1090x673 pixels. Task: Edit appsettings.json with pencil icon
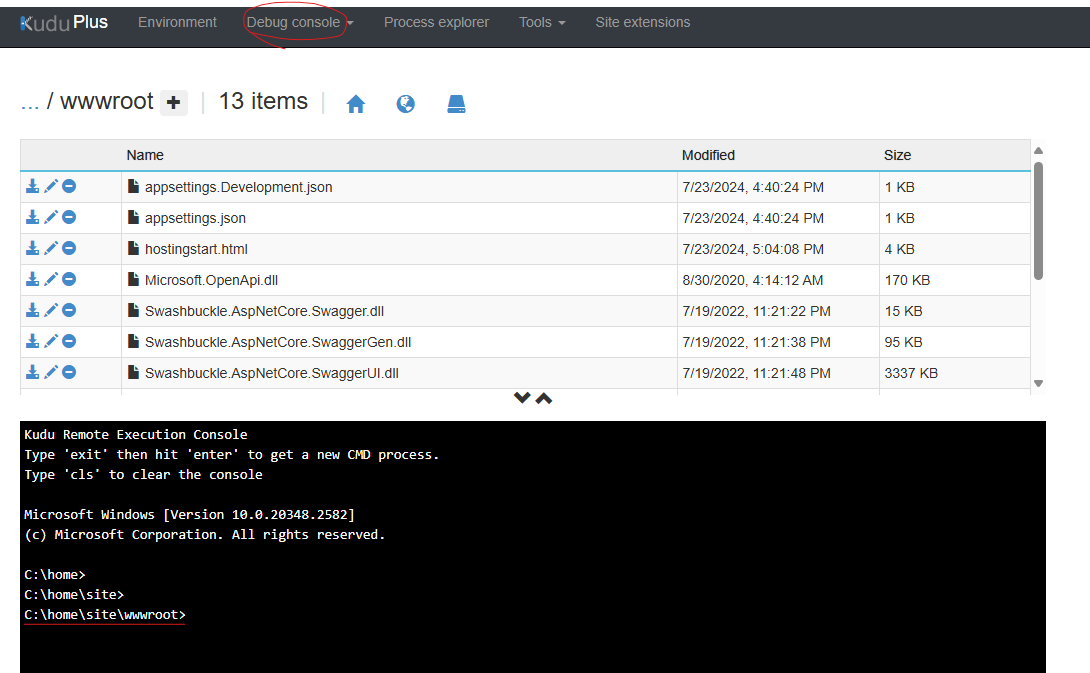point(51,218)
